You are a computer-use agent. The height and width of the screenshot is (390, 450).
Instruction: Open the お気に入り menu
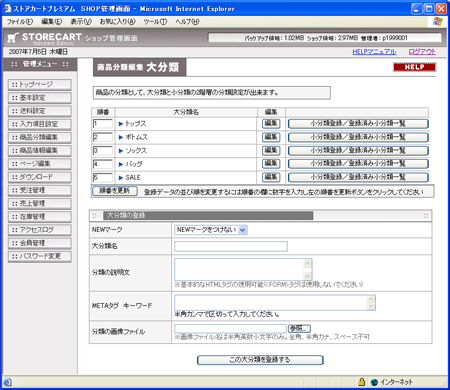[118, 22]
